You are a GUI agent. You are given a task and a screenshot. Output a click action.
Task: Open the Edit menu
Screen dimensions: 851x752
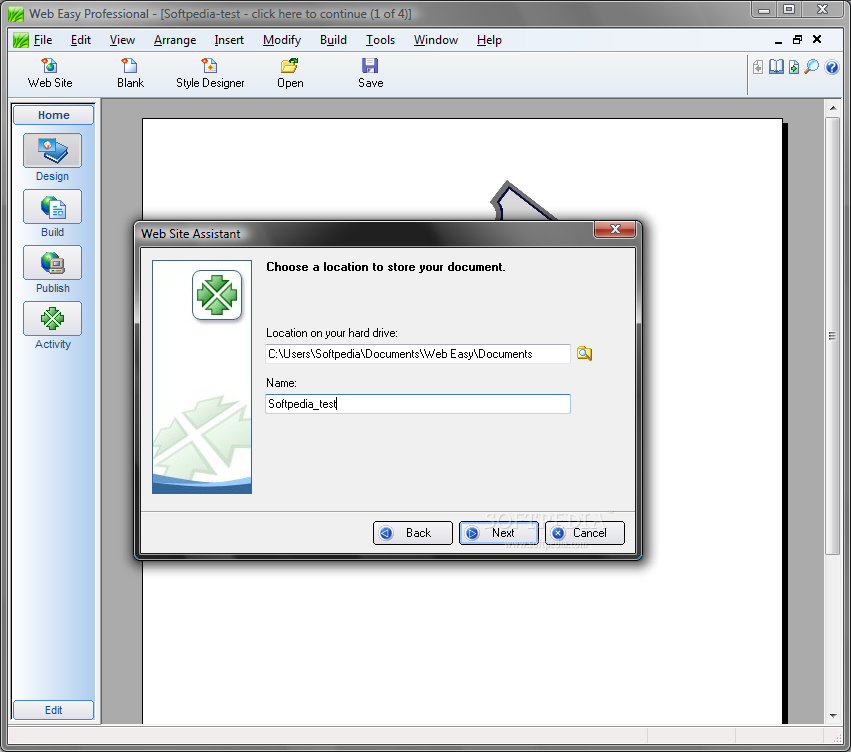80,40
